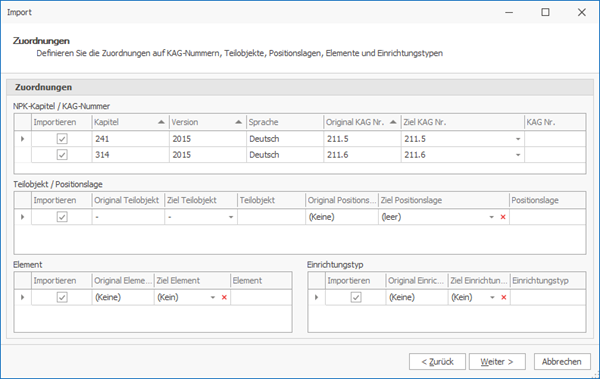
Task: Click KAG Nr. column header
Action: click(555, 122)
